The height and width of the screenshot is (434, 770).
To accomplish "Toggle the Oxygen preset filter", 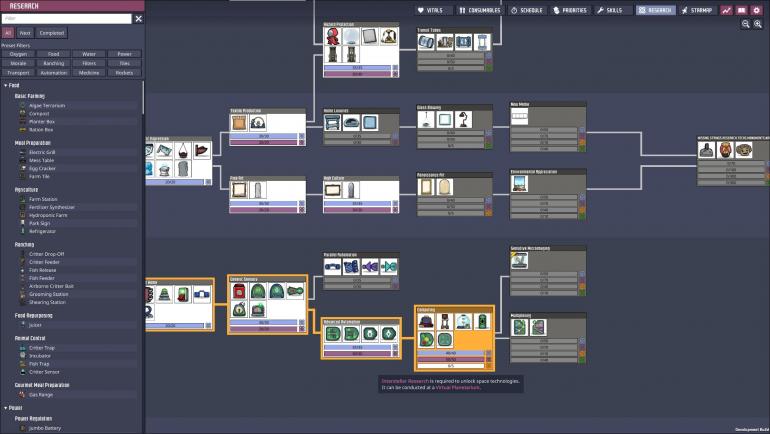I will tap(19, 53).
